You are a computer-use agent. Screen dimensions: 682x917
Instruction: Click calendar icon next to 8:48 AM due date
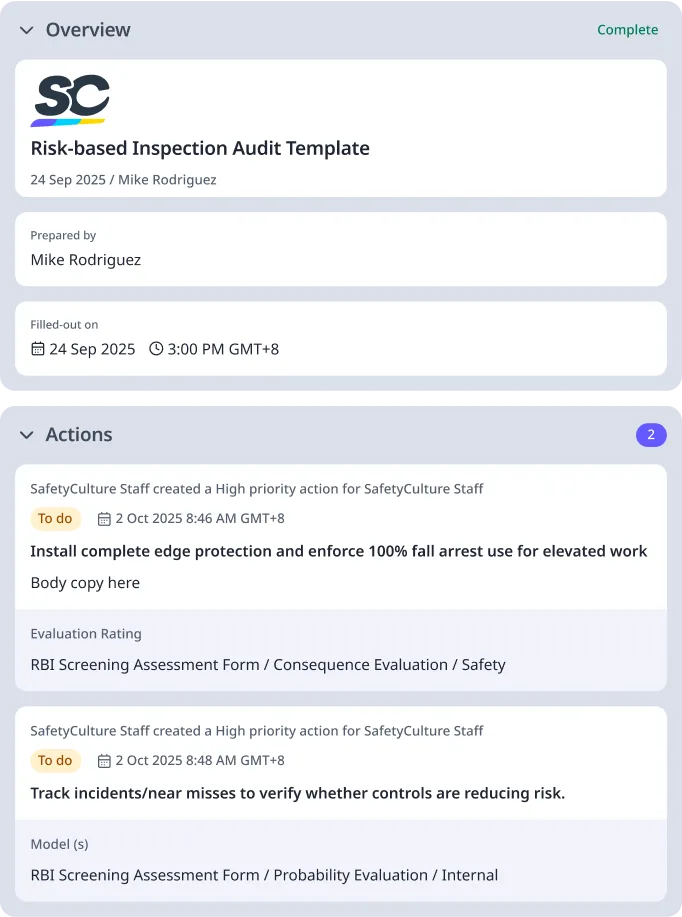coord(104,761)
